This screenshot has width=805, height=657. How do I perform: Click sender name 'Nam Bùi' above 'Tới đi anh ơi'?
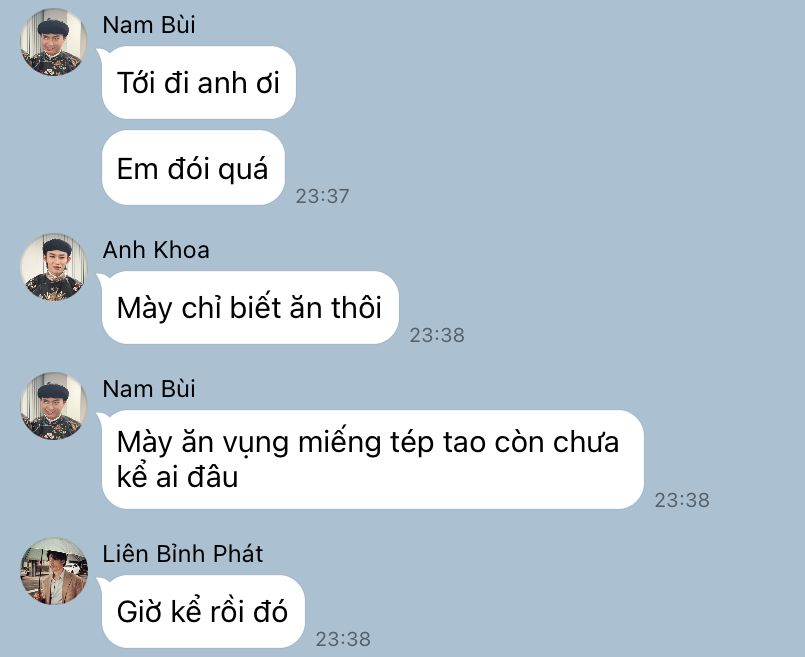149,25
